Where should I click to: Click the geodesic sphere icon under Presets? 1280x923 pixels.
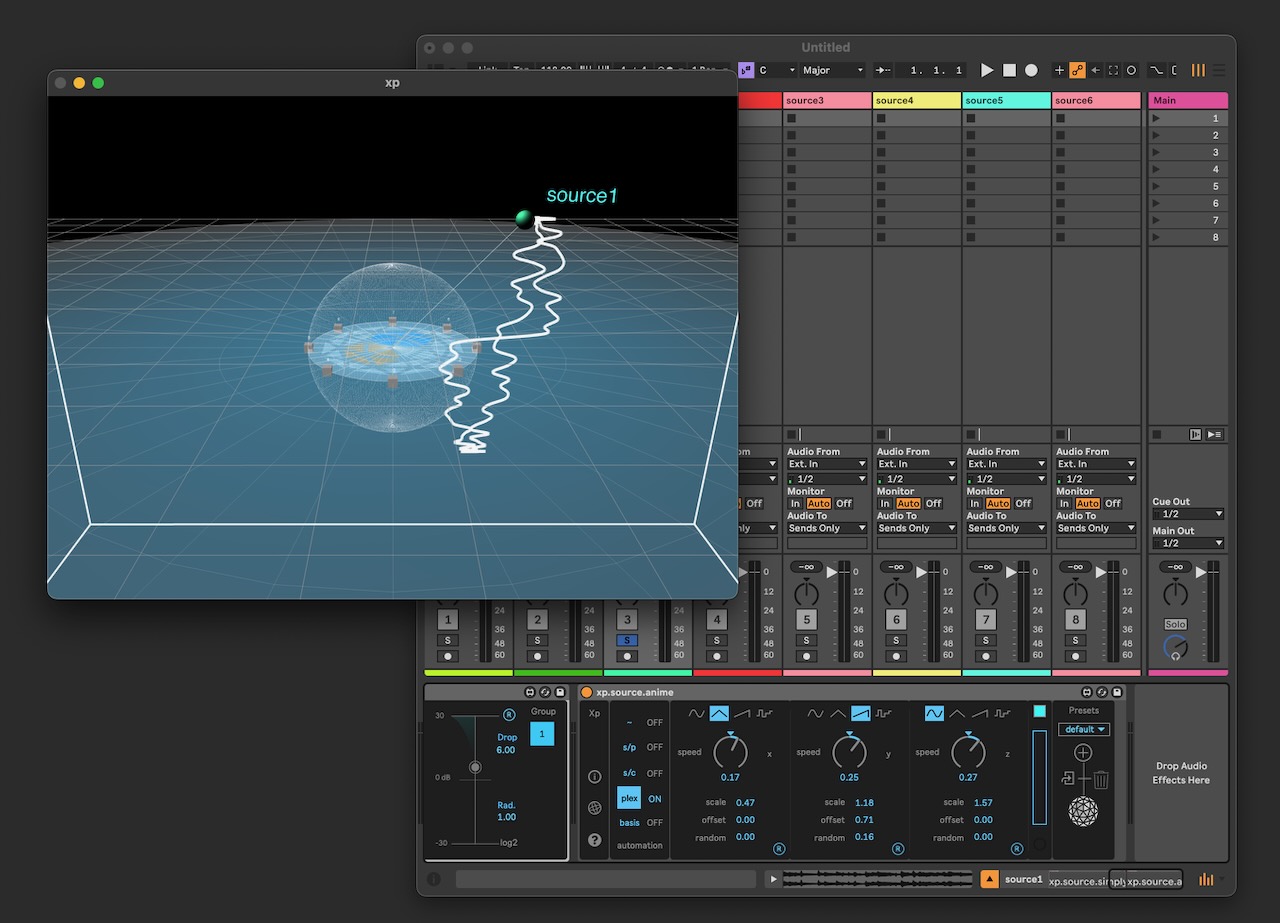(x=1083, y=812)
